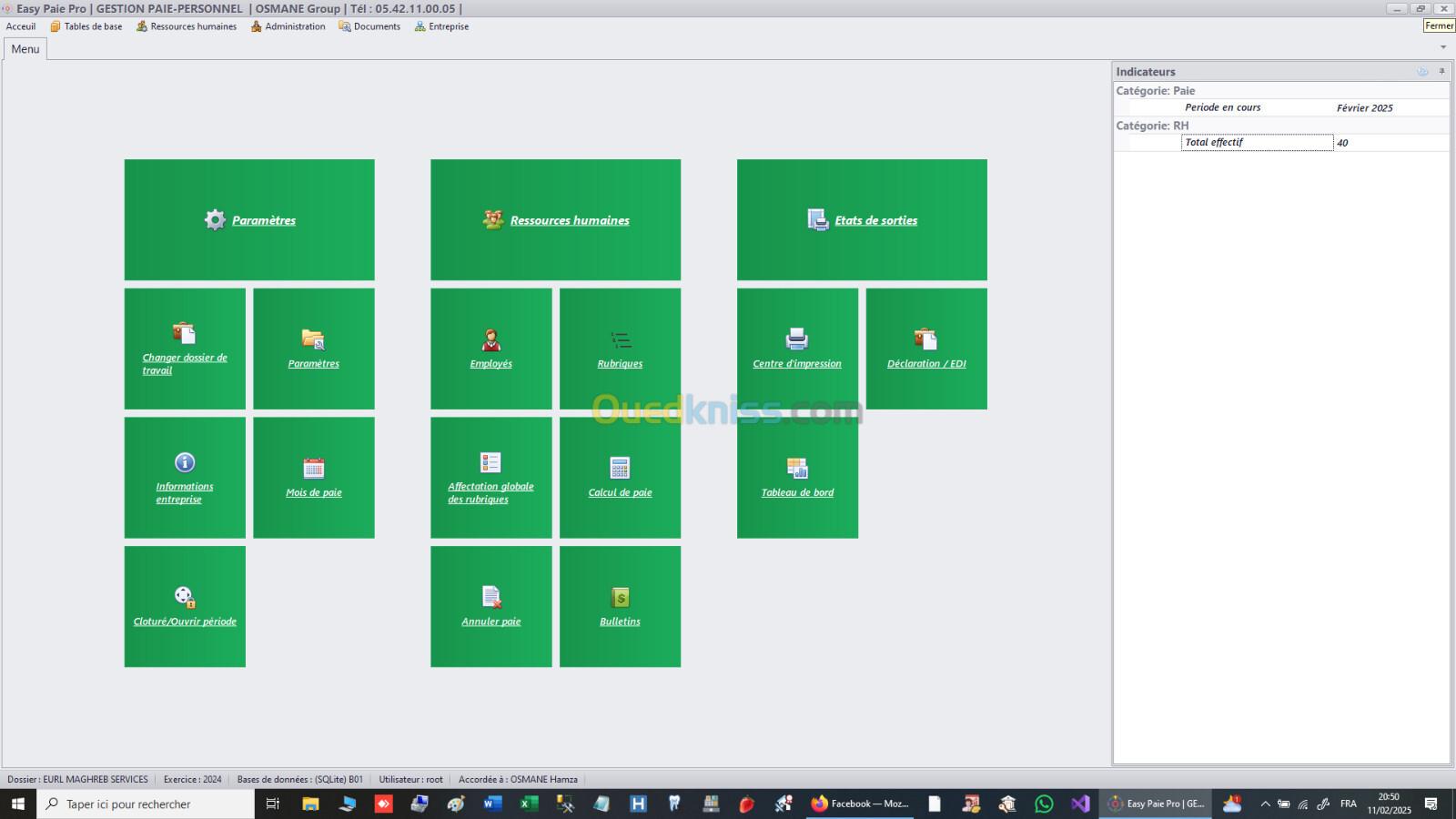Click the Informations entreprise info icon

click(x=185, y=462)
